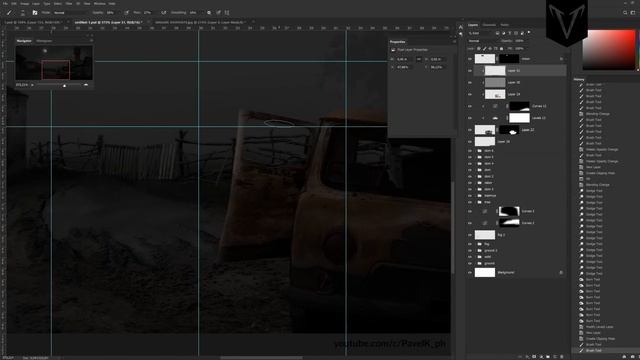Screen dimensions: 640x360
Task: Hide Layer 31 with its eye icon
Action: 470,71
